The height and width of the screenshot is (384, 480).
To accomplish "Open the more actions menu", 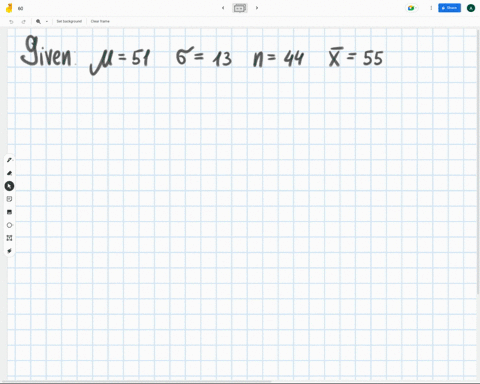I will click(x=431, y=8).
